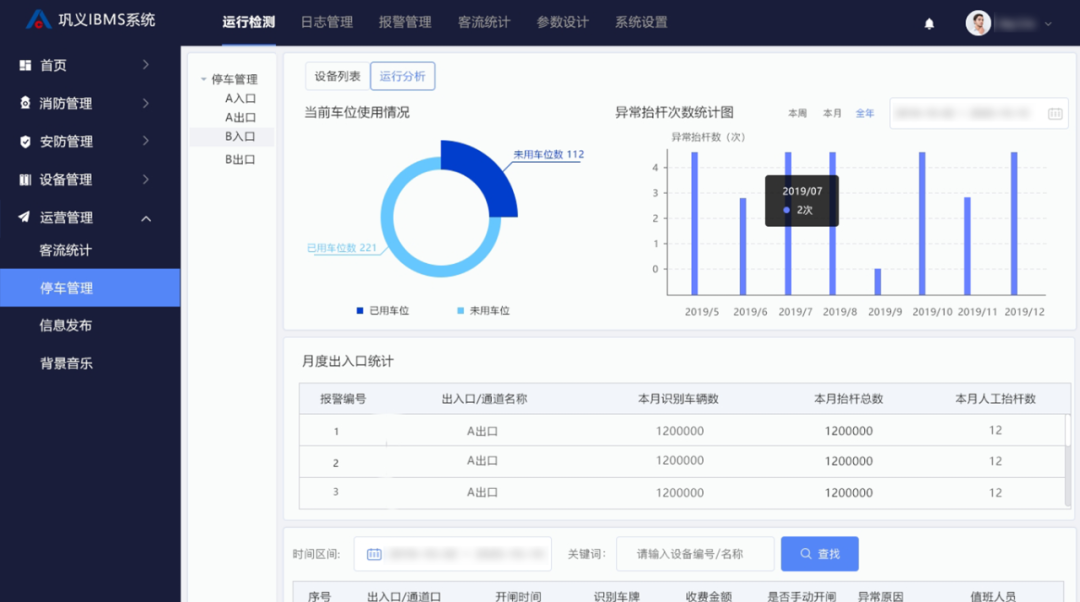Click the 本月人工抬杆数 column header
Viewport: 1080px width, 602px height.
click(995, 399)
